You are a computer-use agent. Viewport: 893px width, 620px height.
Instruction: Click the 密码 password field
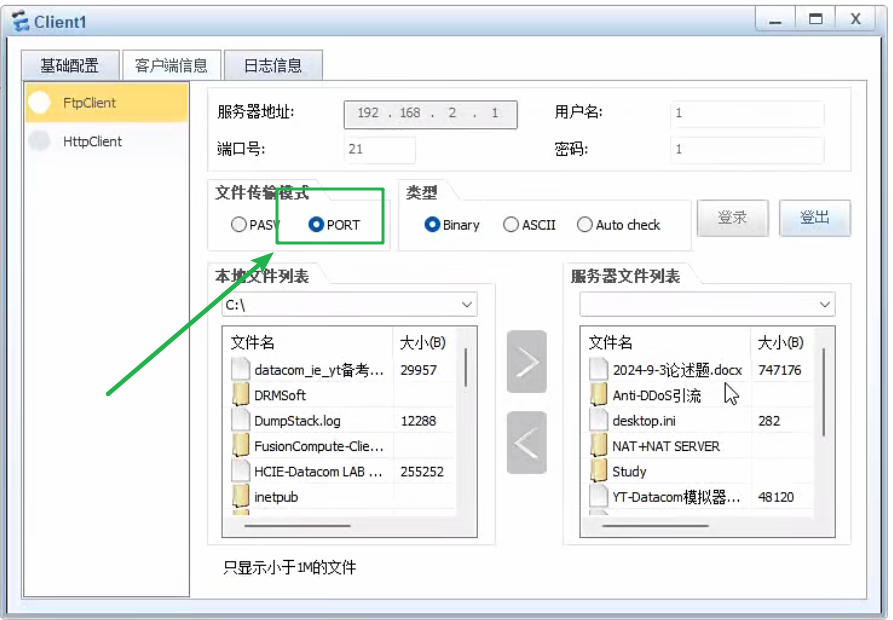pos(747,150)
